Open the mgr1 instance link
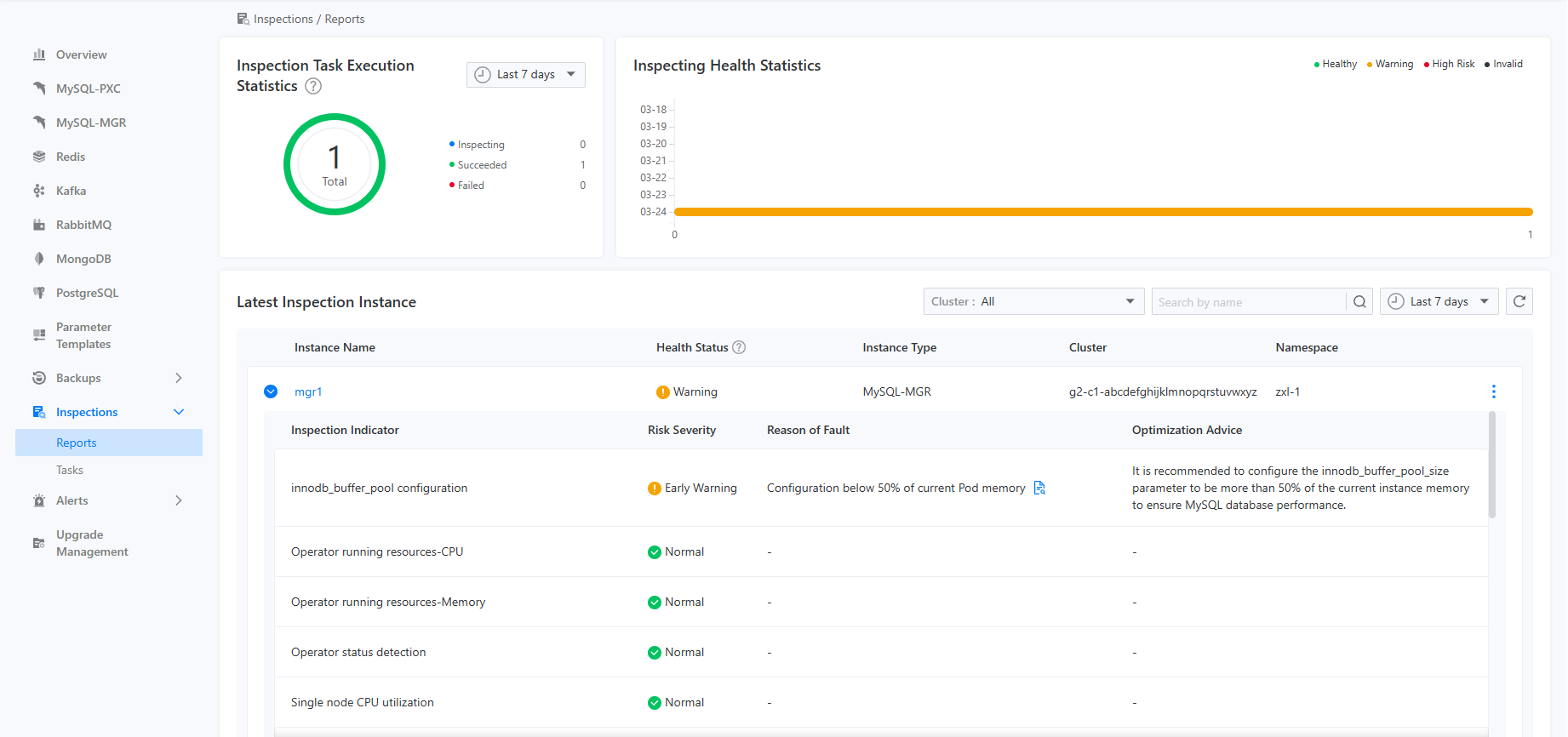 click(x=308, y=391)
